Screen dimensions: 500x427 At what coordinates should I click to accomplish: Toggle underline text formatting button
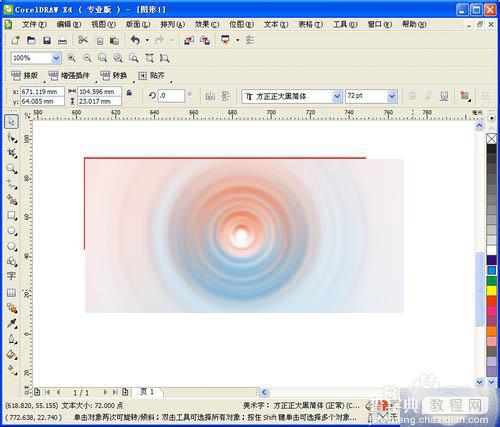click(444, 96)
